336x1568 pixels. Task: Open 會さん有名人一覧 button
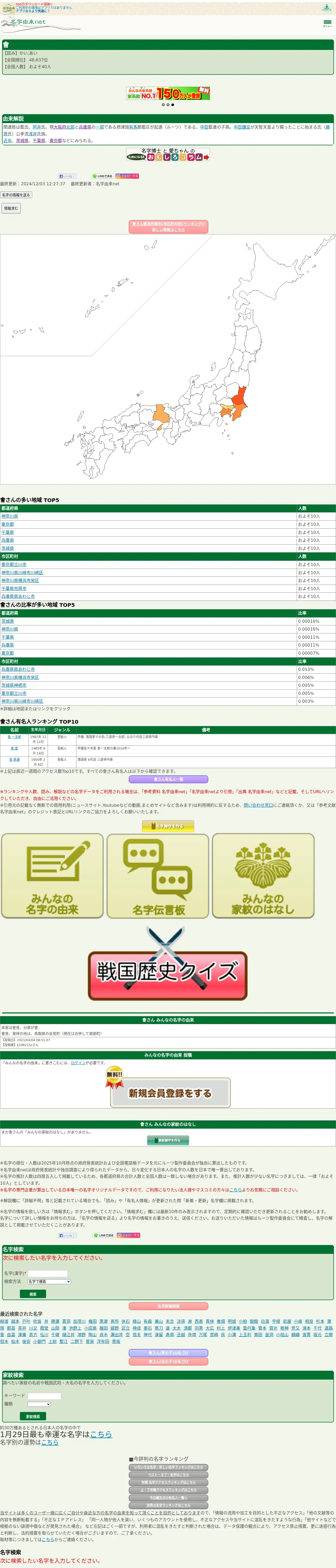[x=168, y=779]
